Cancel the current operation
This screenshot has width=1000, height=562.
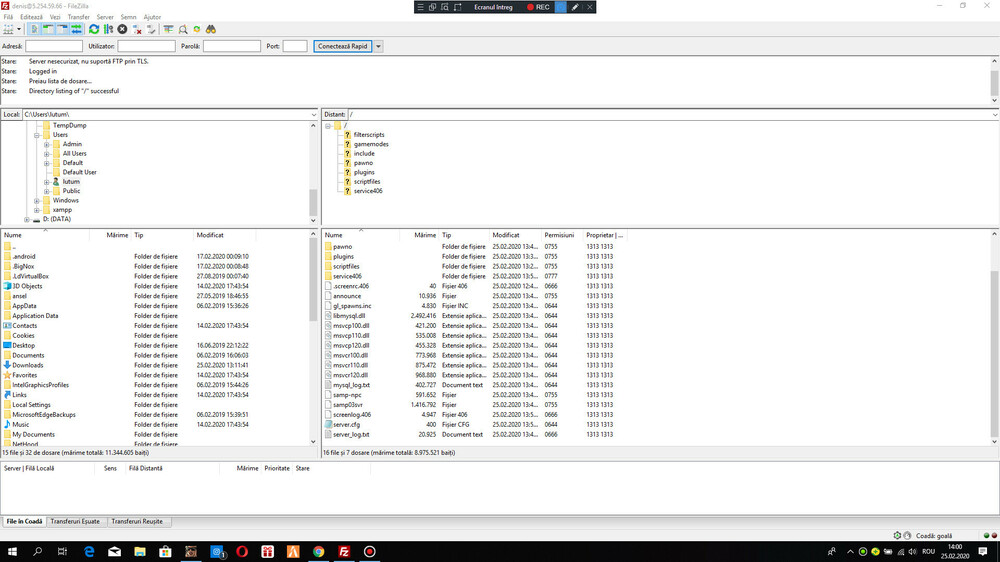pyautogui.click(x=122, y=29)
